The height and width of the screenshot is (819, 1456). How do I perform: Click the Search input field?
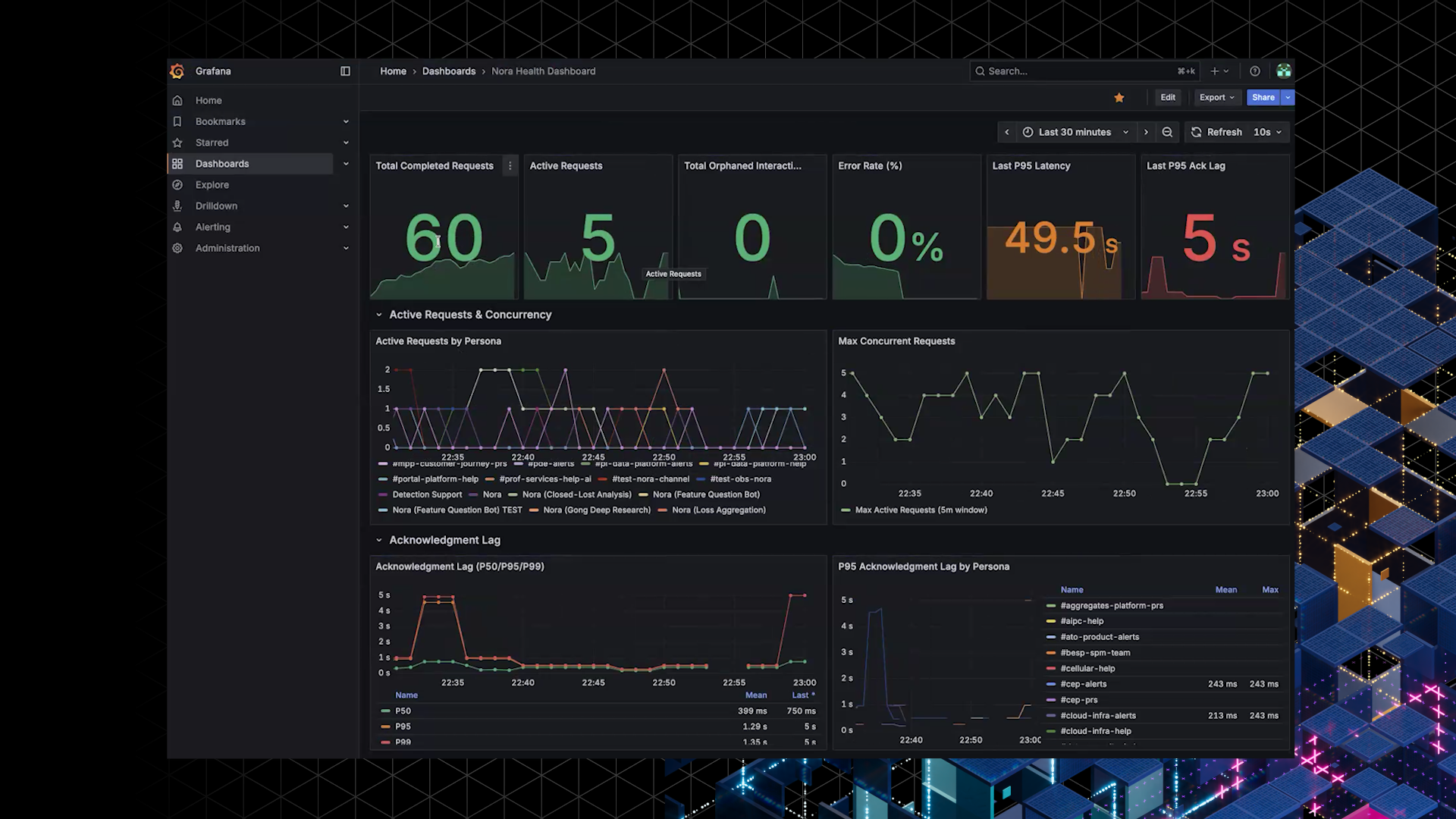click(1084, 71)
